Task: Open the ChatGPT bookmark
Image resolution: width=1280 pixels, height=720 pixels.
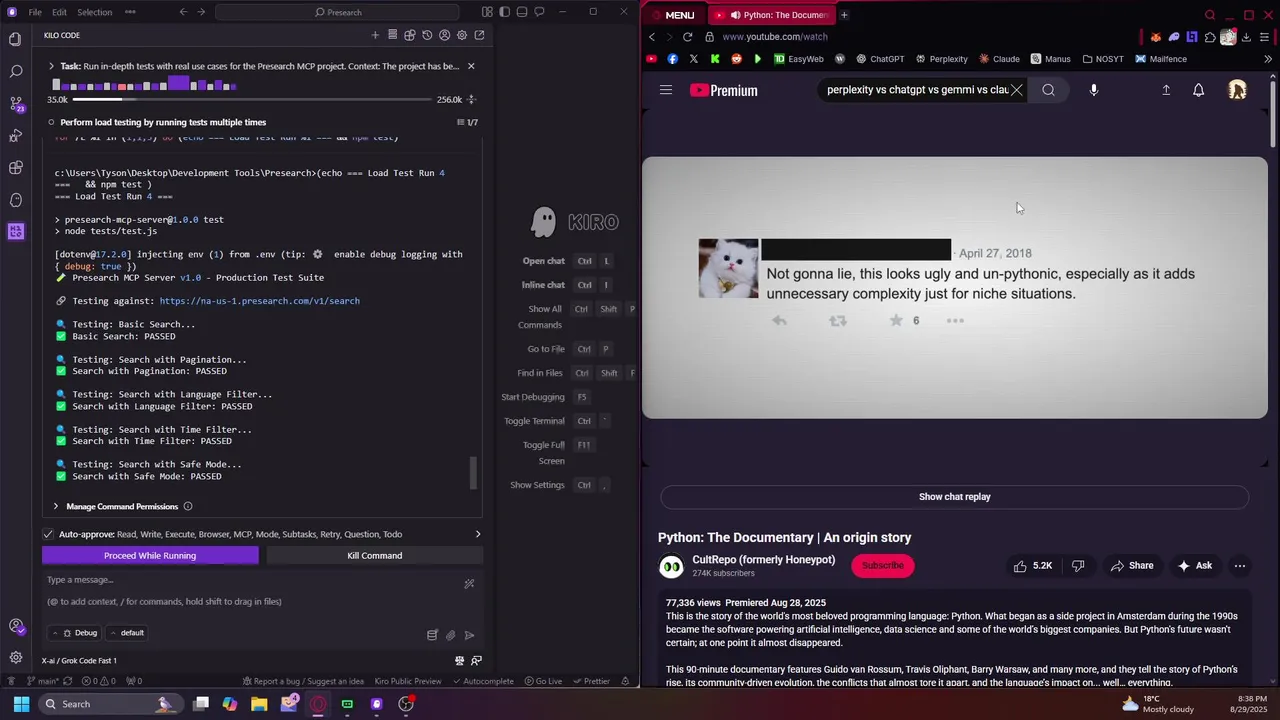Action: [879, 59]
